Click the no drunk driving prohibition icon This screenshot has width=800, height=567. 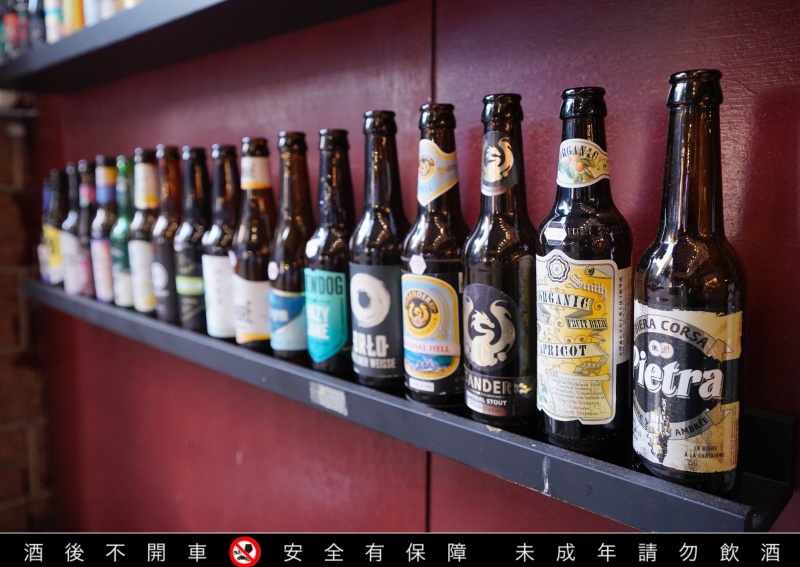(245, 552)
